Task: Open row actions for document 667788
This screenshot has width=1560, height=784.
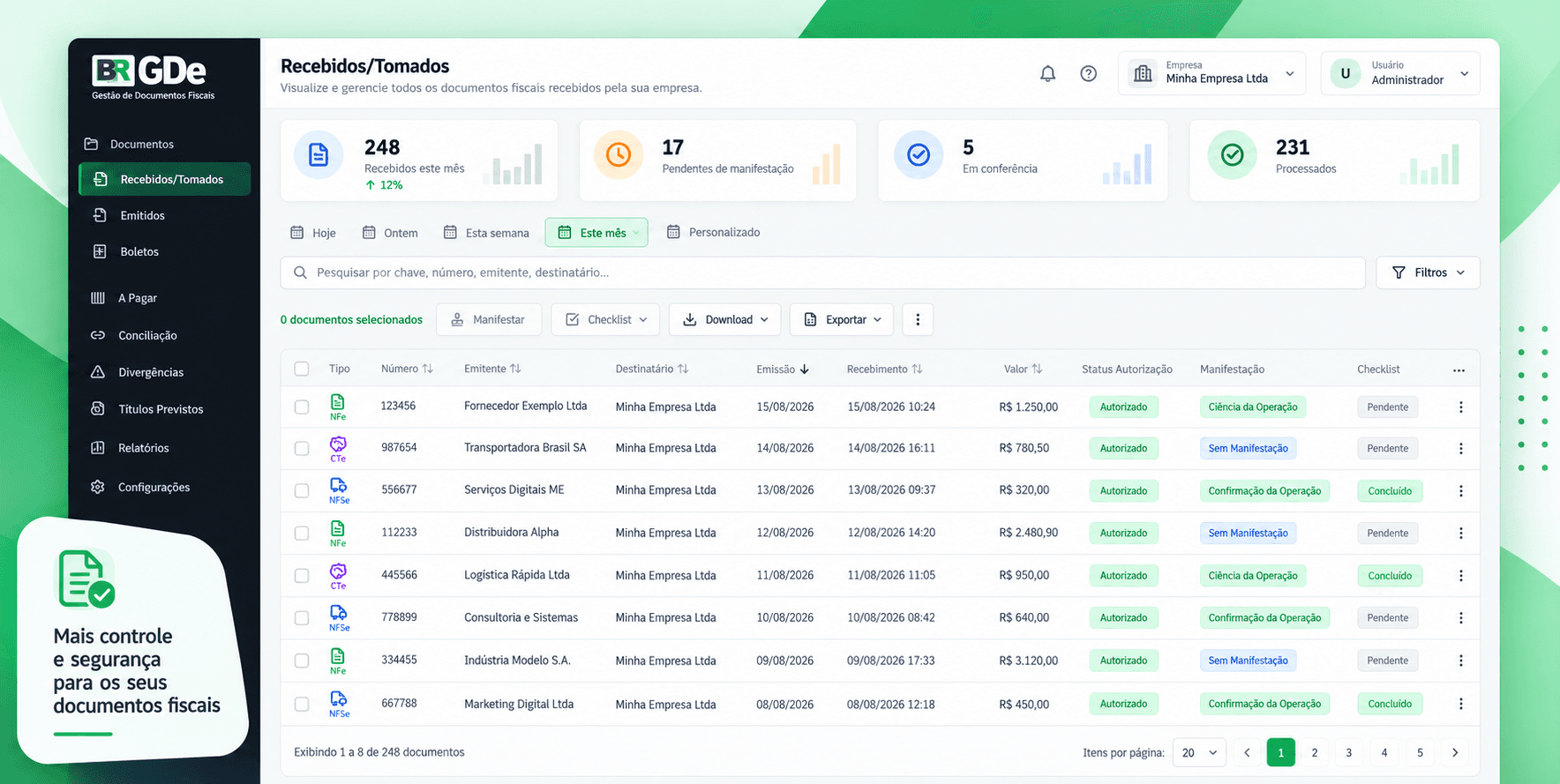Action: (x=1461, y=704)
